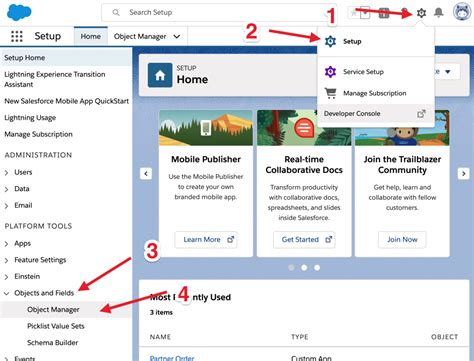This screenshot has width=474, height=361.
Task: Click the blue house icon beside SETUP Home
Action: click(160, 75)
